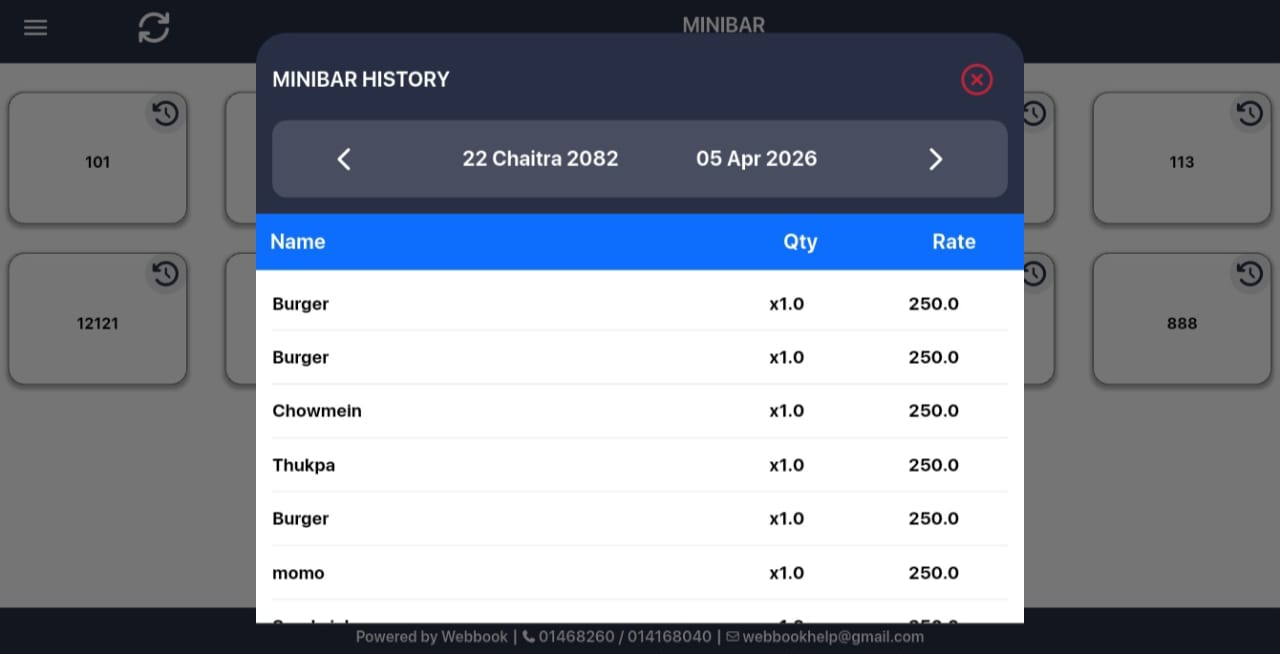Select the Thukpa history row

coord(640,465)
